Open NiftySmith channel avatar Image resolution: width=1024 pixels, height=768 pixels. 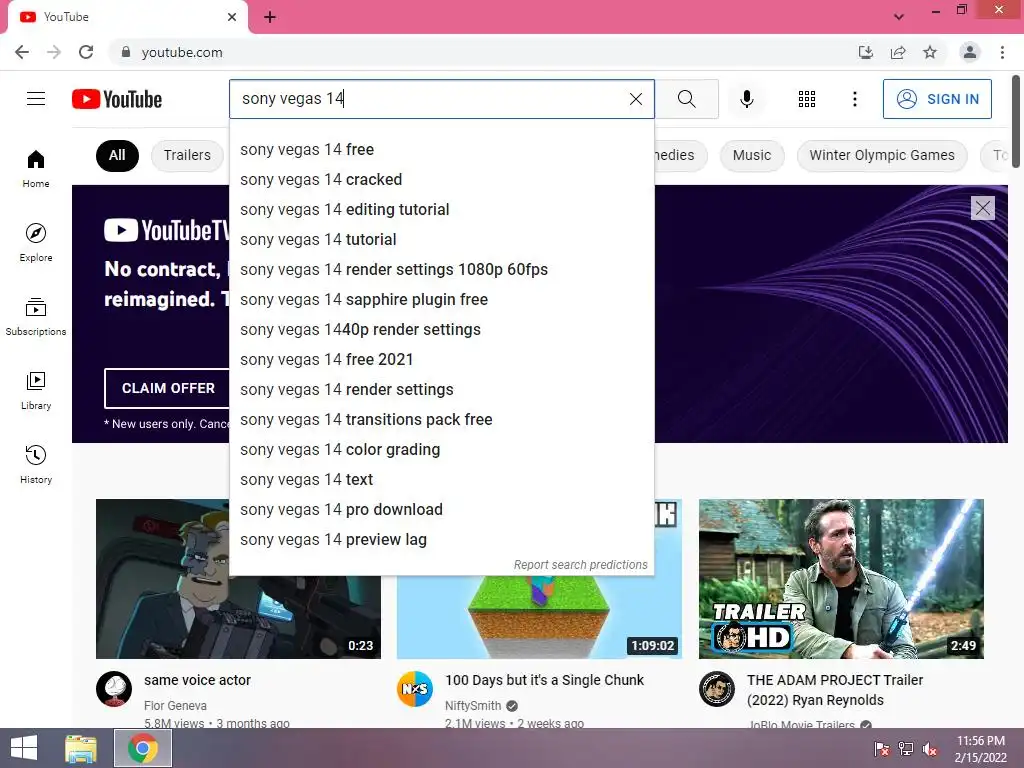point(415,689)
